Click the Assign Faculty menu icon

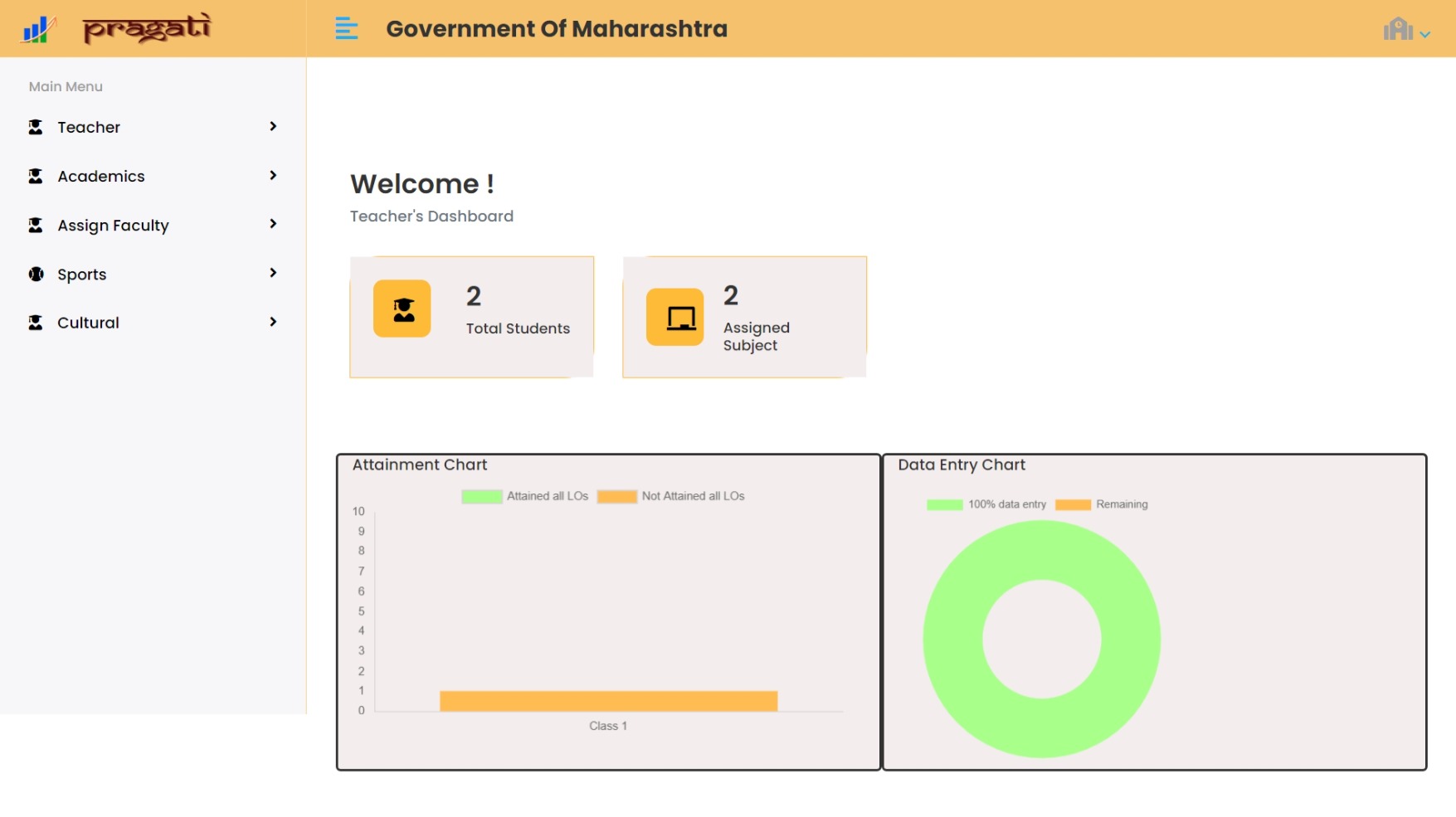[x=36, y=225]
